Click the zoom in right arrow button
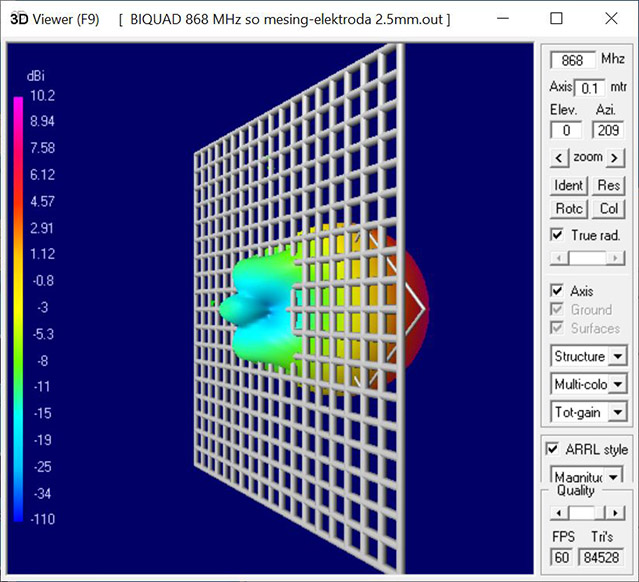 click(615, 158)
